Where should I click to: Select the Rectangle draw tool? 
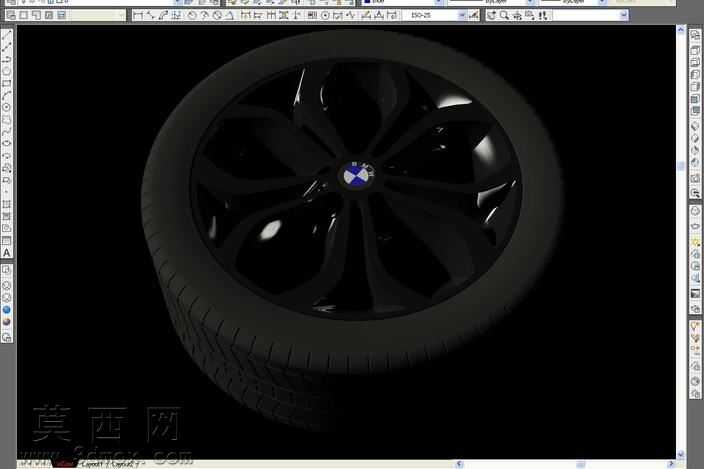pyautogui.click(x=7, y=83)
